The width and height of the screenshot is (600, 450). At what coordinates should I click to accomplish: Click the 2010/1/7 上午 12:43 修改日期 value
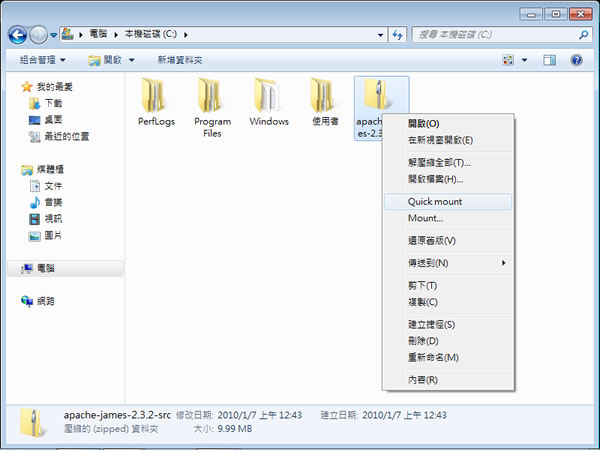tap(260, 415)
